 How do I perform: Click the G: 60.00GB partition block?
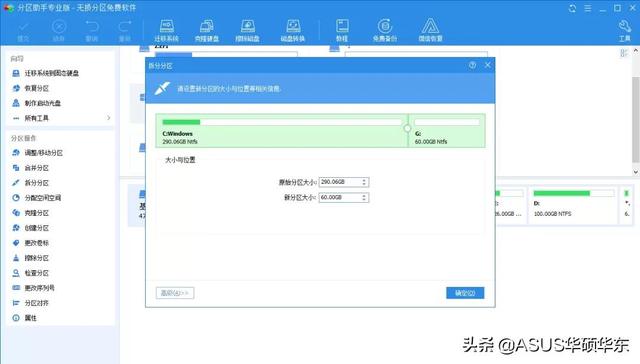[x=447, y=131]
